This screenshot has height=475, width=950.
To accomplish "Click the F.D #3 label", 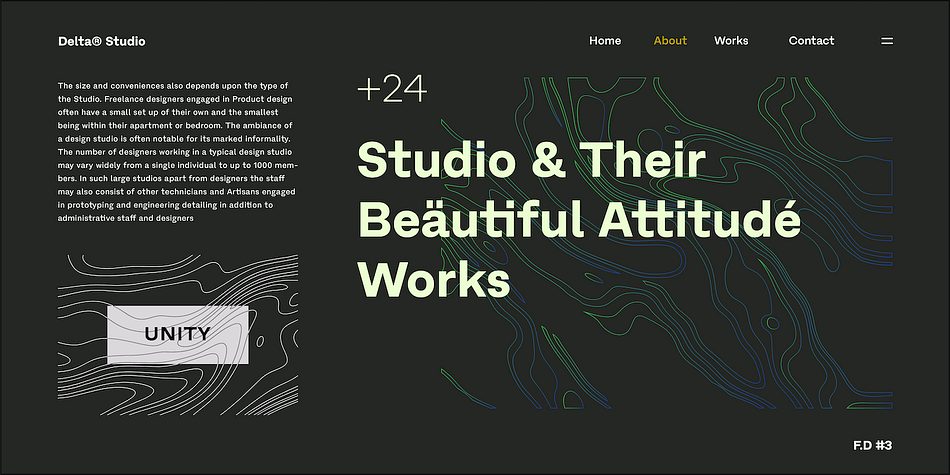I will 872,445.
